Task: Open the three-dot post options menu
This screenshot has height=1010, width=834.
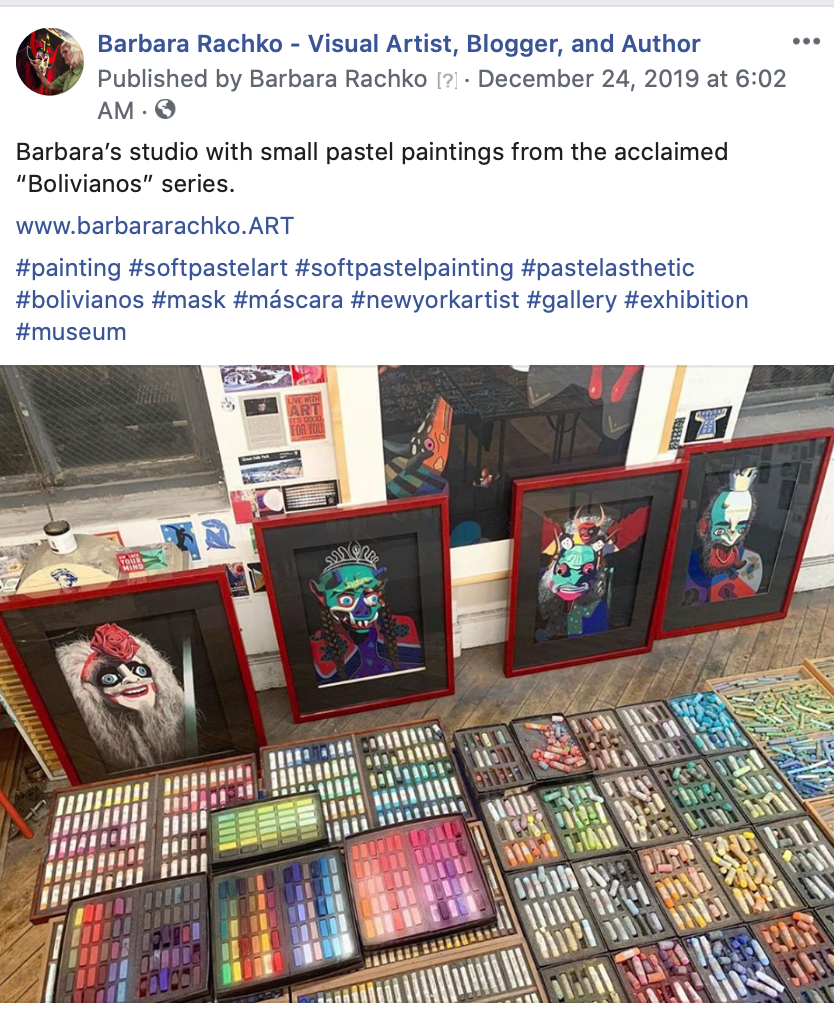Action: [x=806, y=42]
